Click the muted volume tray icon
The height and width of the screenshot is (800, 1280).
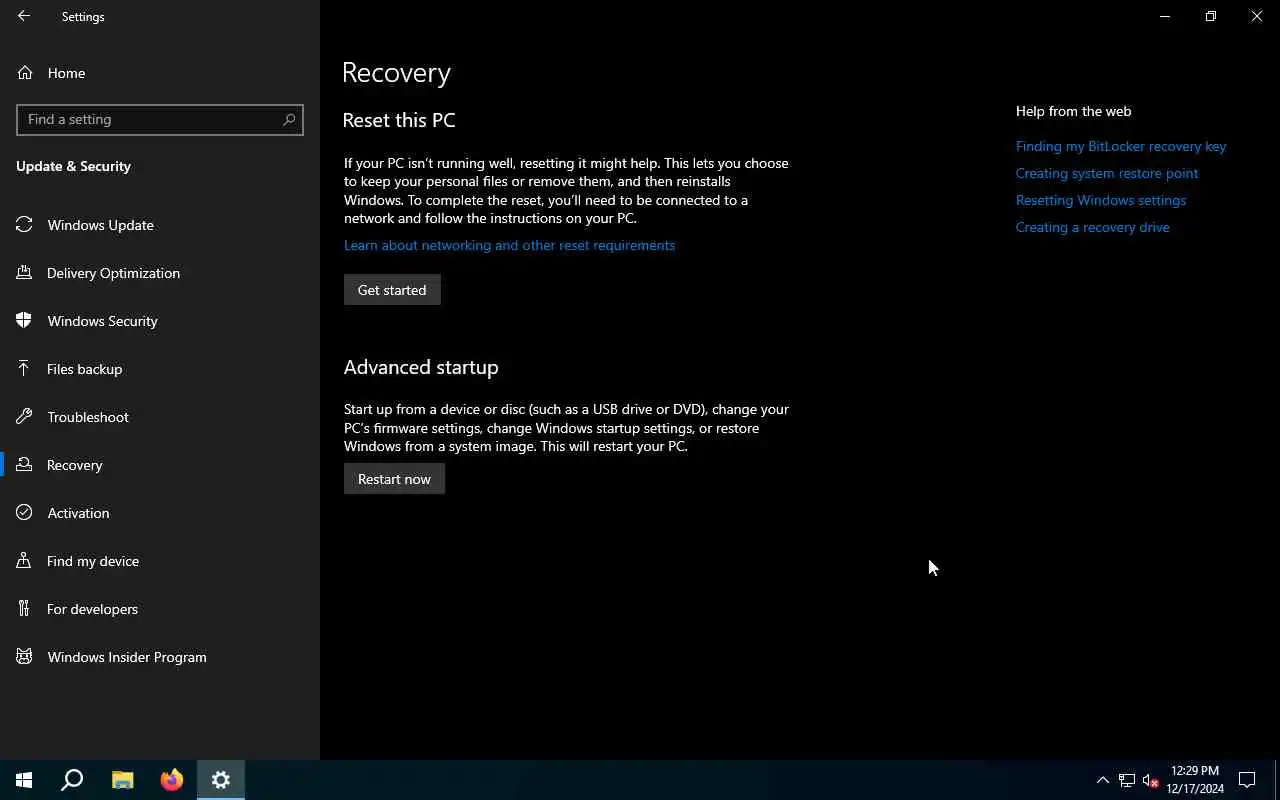1151,780
